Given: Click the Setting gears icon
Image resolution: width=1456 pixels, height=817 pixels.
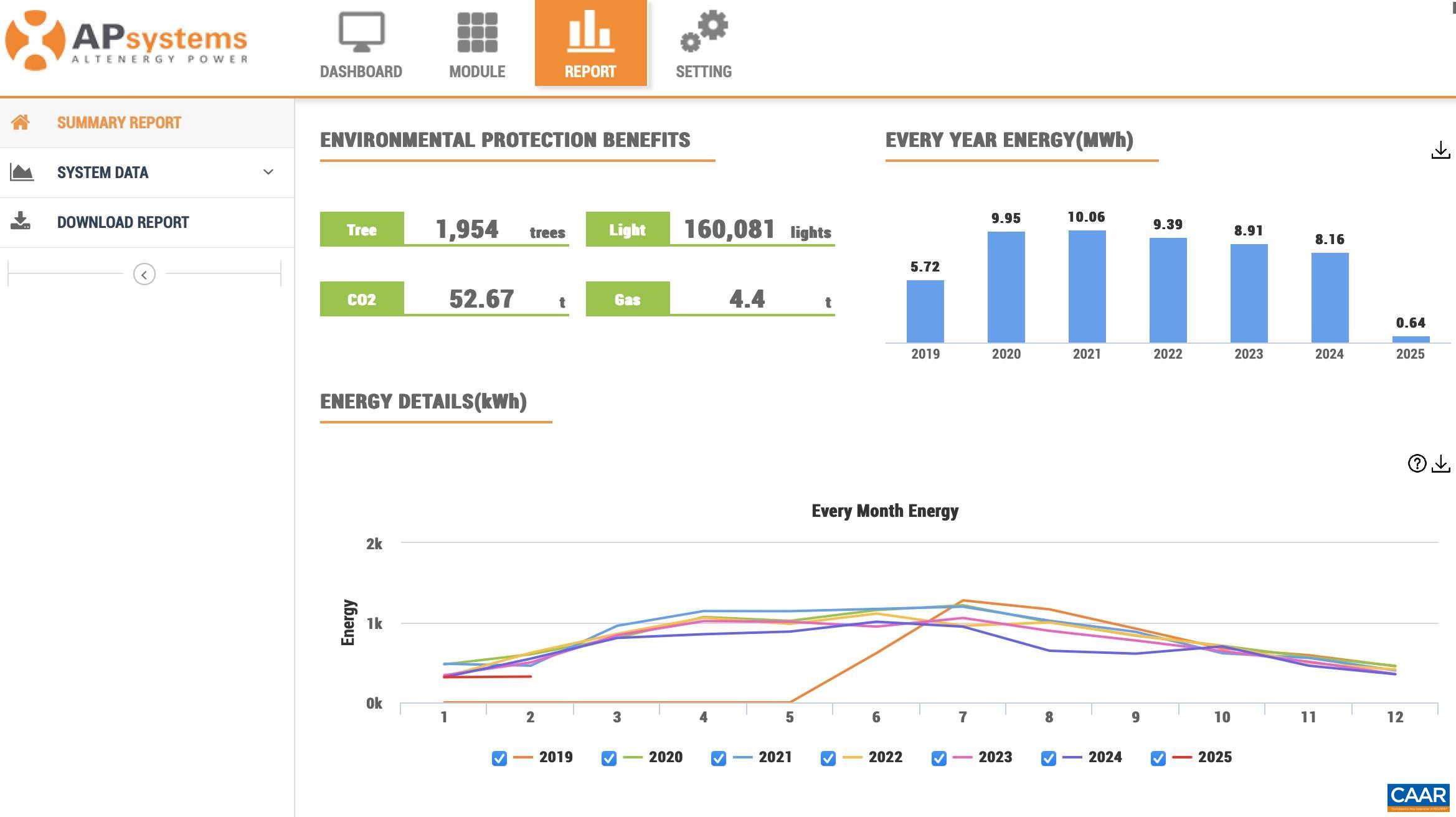Looking at the screenshot, I should [x=704, y=31].
